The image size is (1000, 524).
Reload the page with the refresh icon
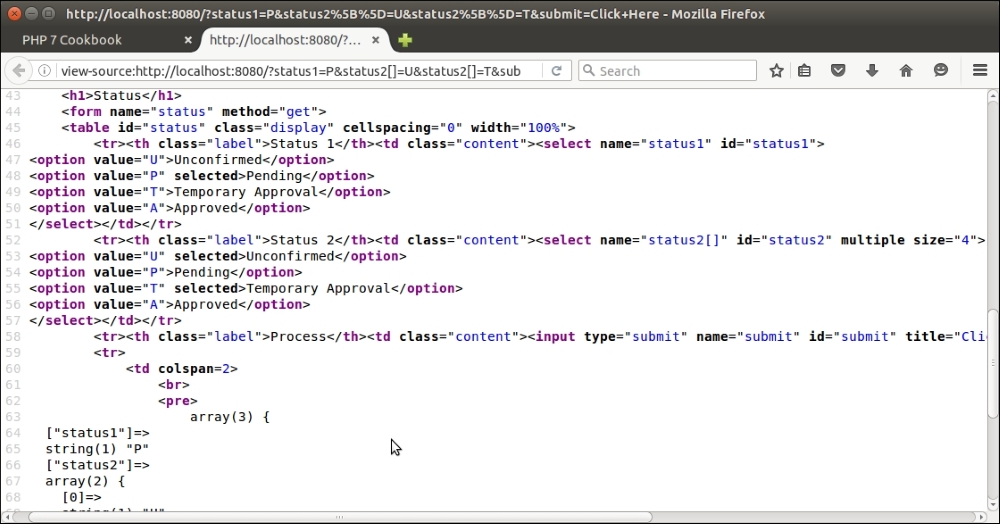(x=556, y=71)
